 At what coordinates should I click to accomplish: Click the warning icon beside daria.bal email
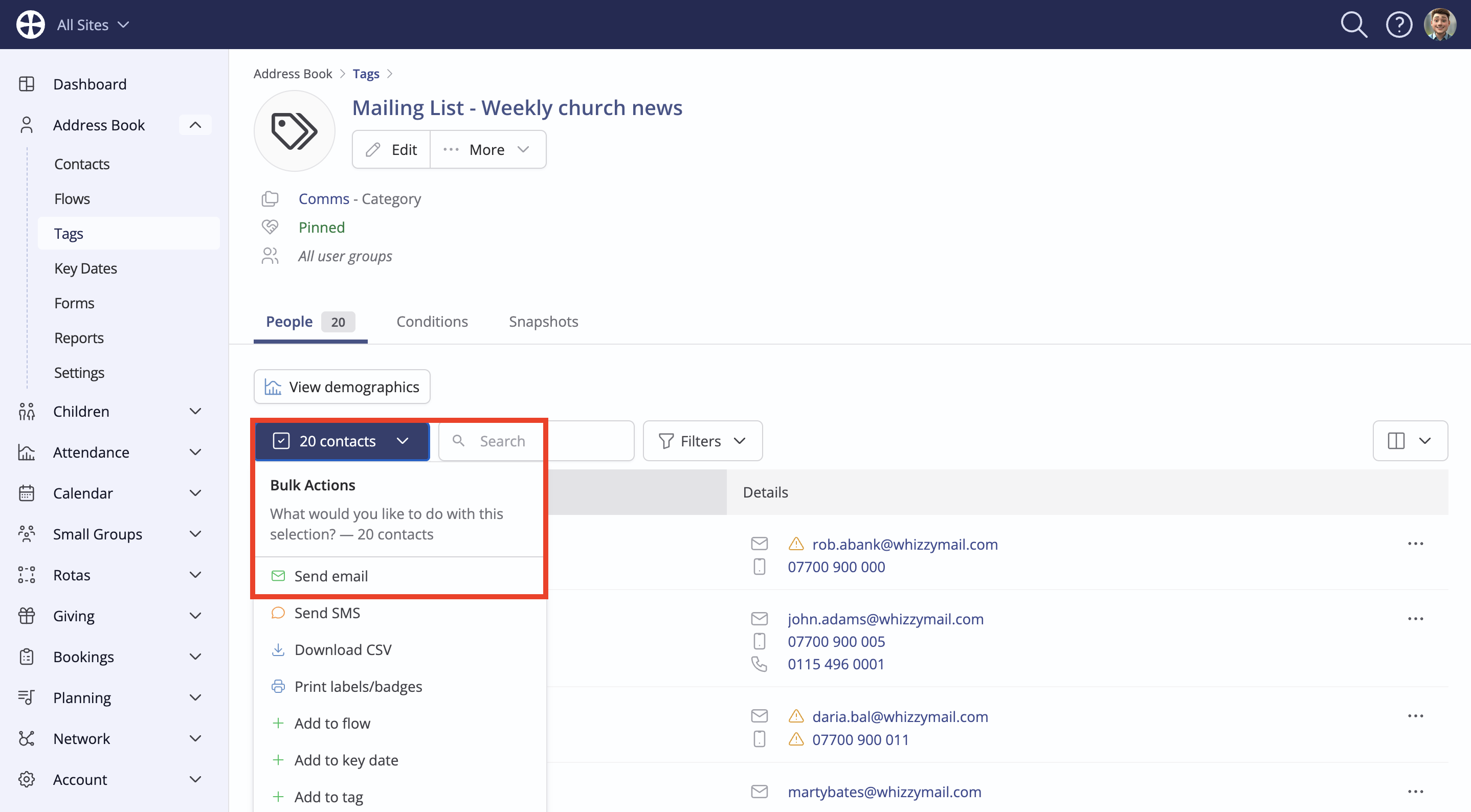[796, 716]
